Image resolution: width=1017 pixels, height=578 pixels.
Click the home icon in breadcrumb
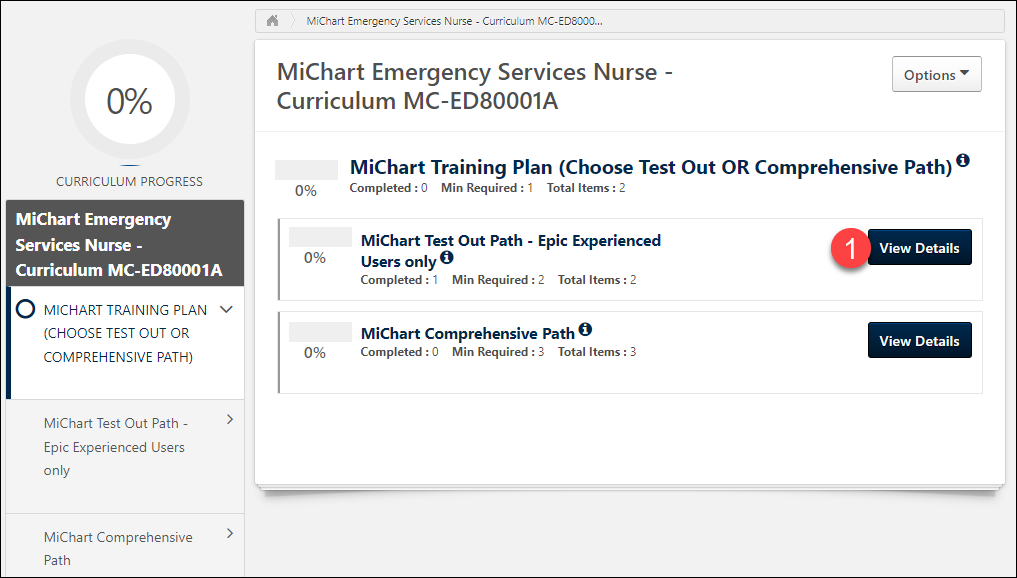pos(272,21)
